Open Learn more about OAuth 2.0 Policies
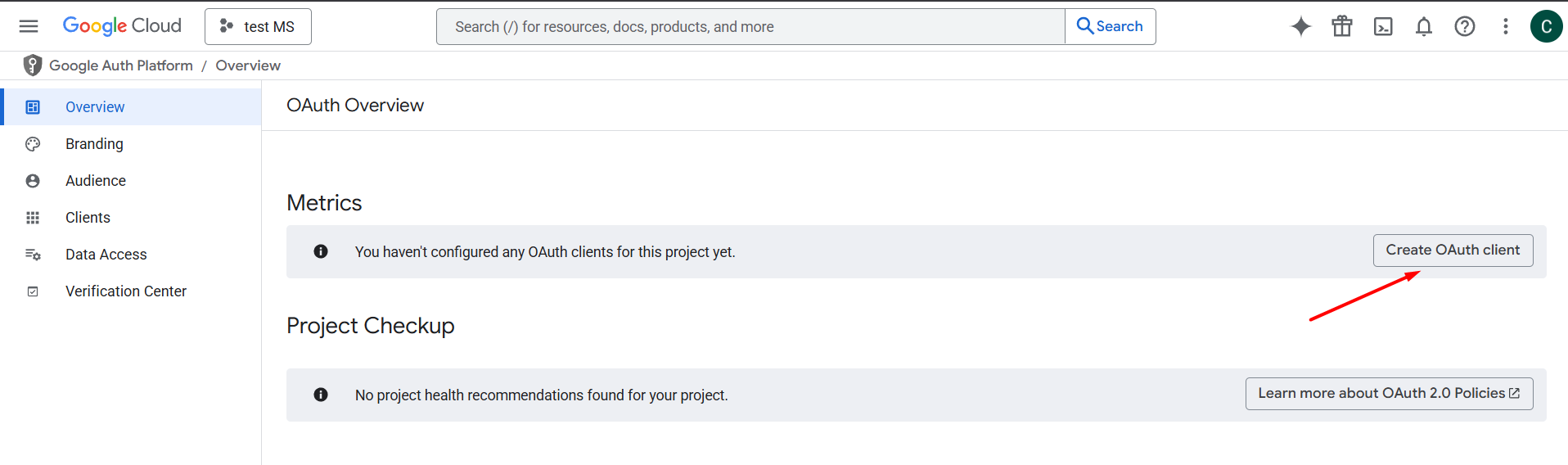 point(1389,394)
